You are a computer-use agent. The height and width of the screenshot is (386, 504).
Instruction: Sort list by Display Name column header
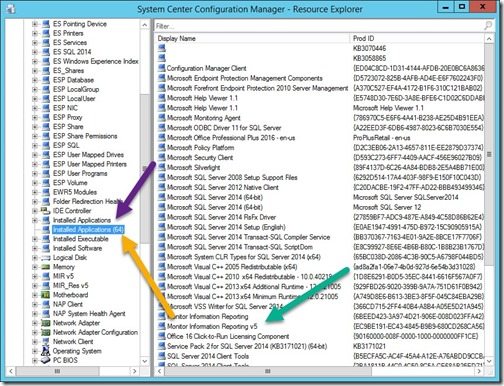pyautogui.click(x=252, y=38)
